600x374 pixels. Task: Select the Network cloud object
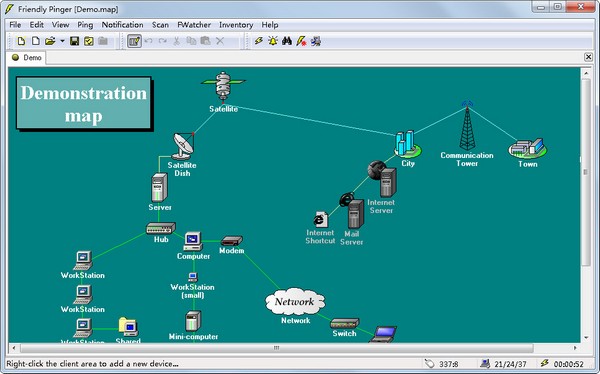click(x=295, y=302)
